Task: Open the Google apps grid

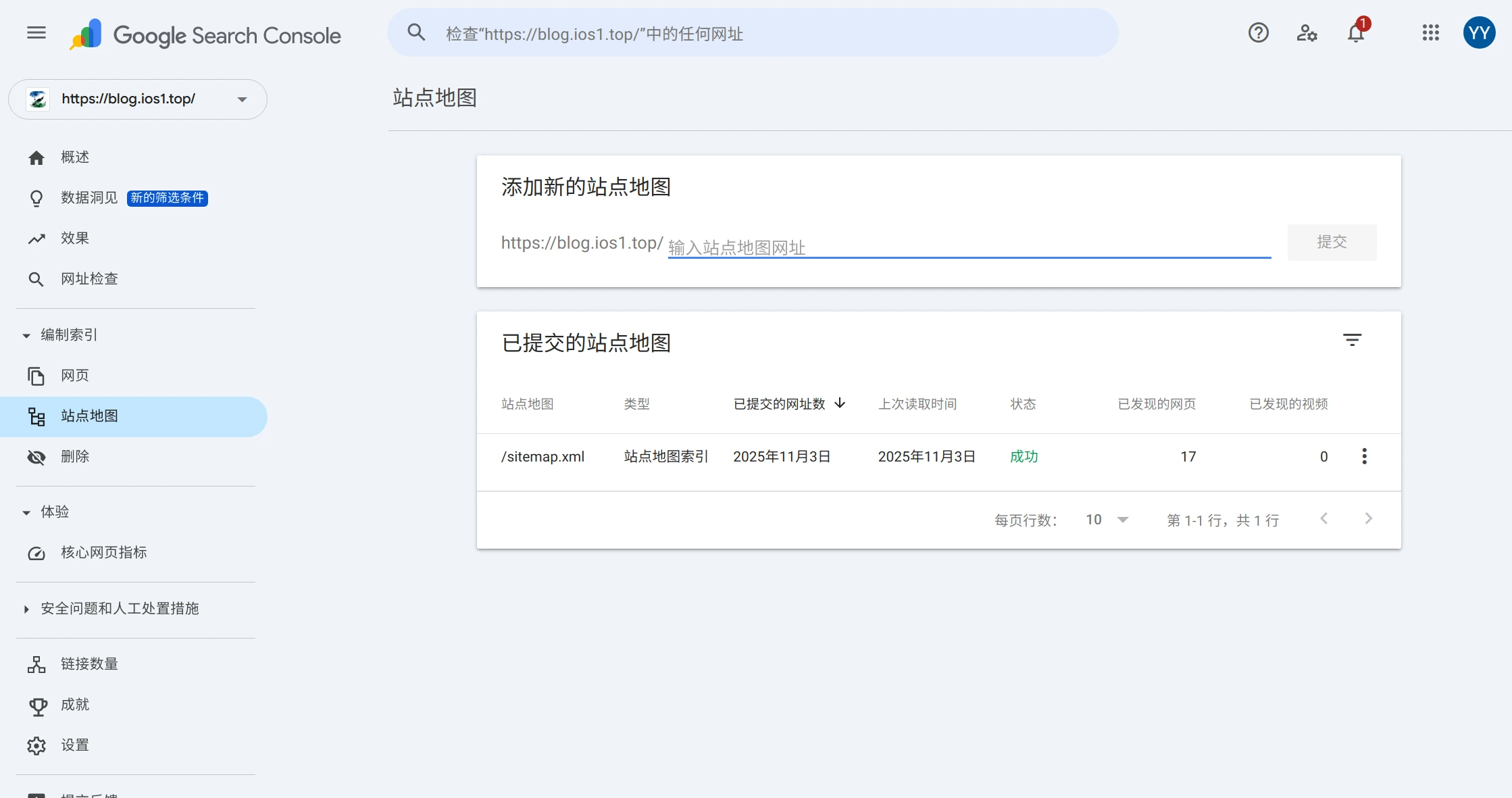Action: pyautogui.click(x=1430, y=32)
